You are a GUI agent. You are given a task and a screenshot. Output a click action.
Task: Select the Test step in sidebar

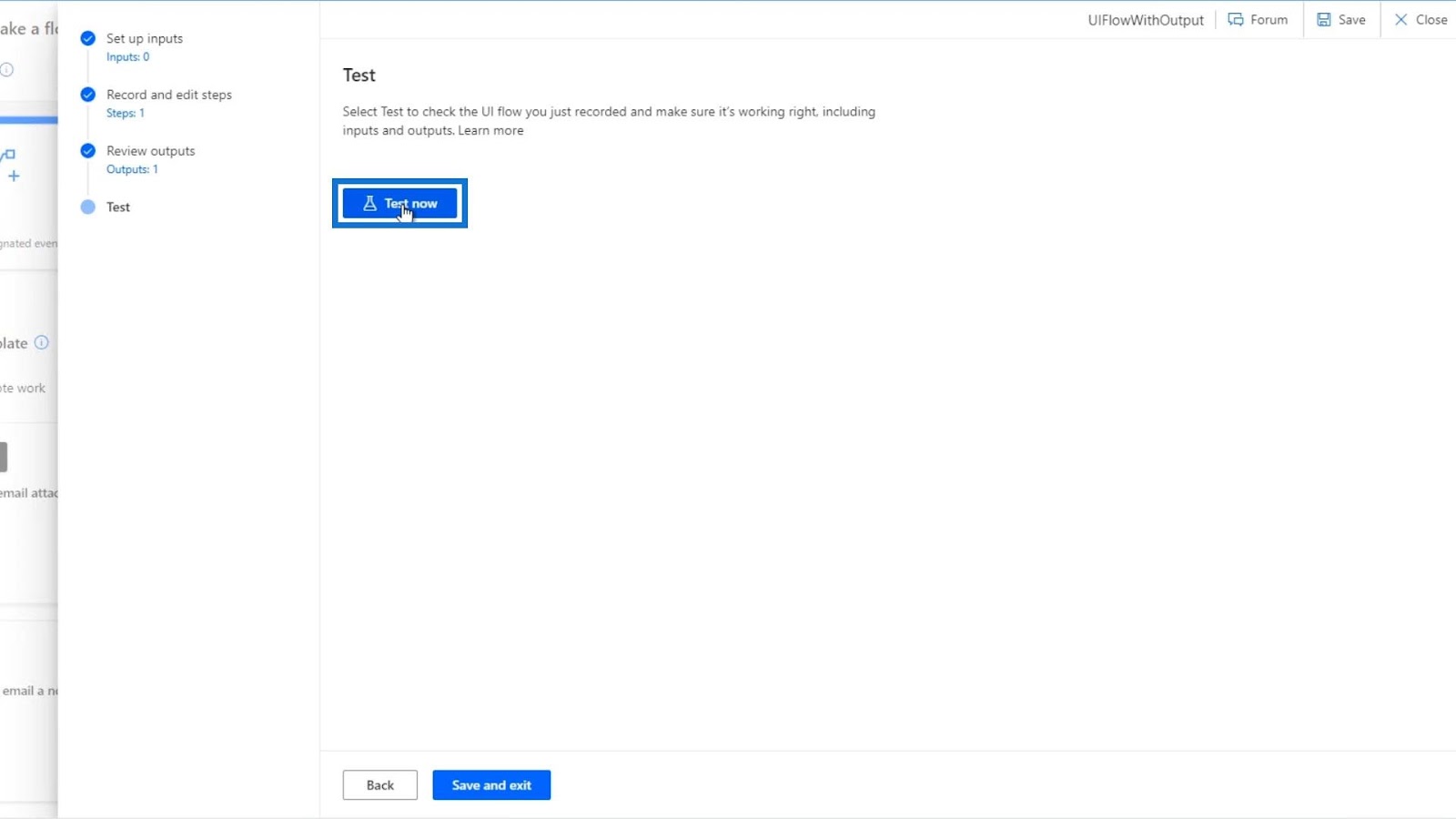click(x=118, y=207)
